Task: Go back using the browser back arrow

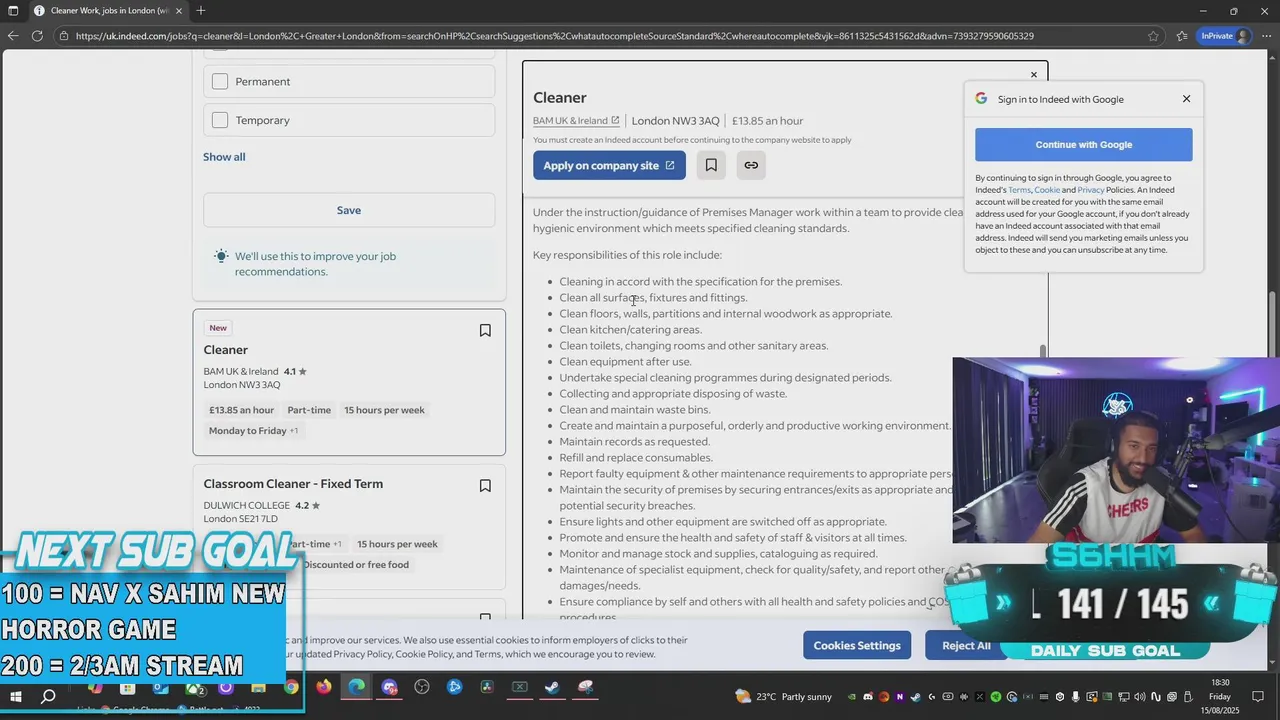Action: pyautogui.click(x=12, y=36)
